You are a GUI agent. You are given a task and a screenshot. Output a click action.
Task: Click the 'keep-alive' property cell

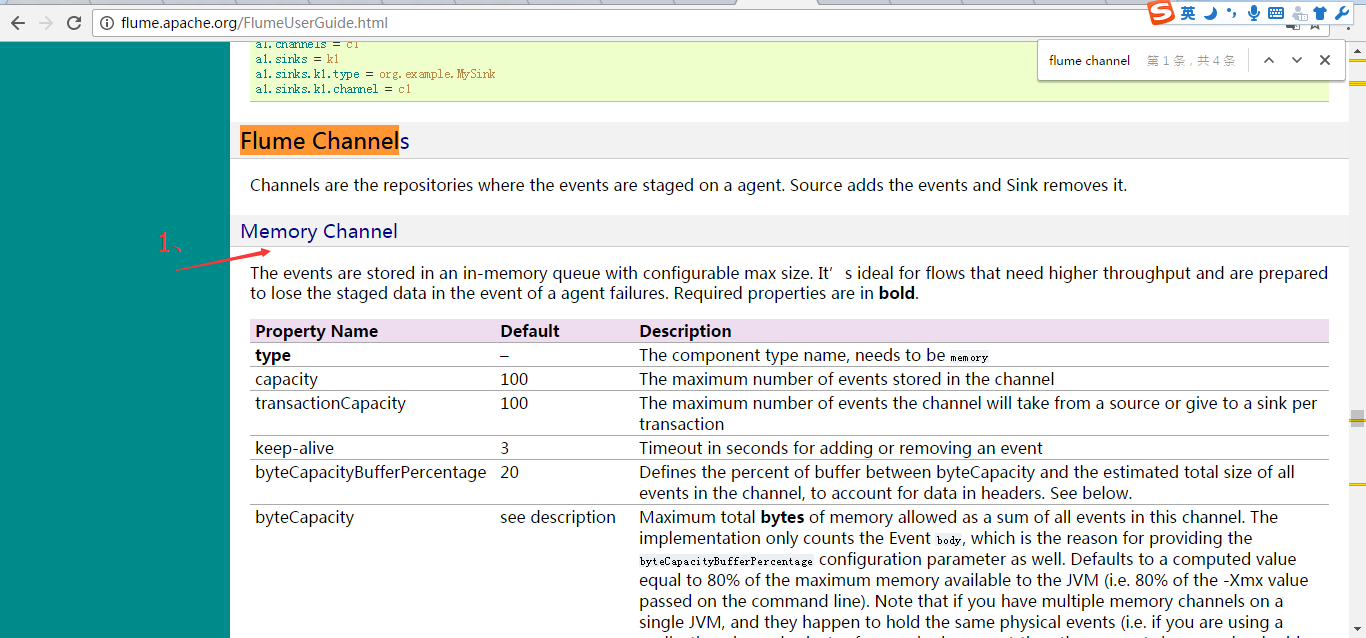pyautogui.click(x=294, y=448)
